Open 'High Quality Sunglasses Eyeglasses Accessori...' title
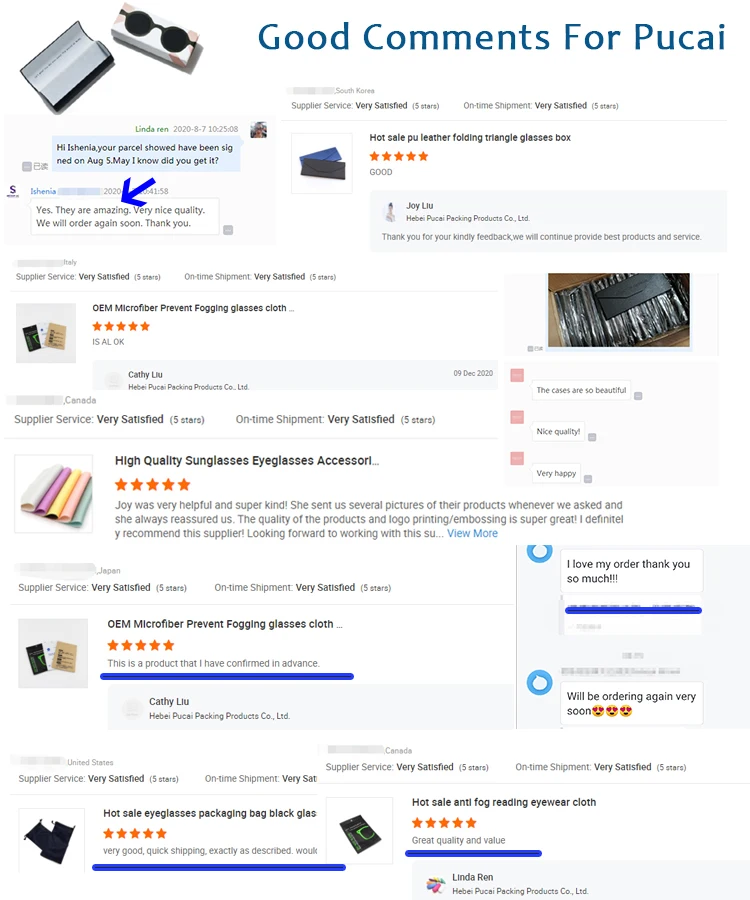 (247, 460)
